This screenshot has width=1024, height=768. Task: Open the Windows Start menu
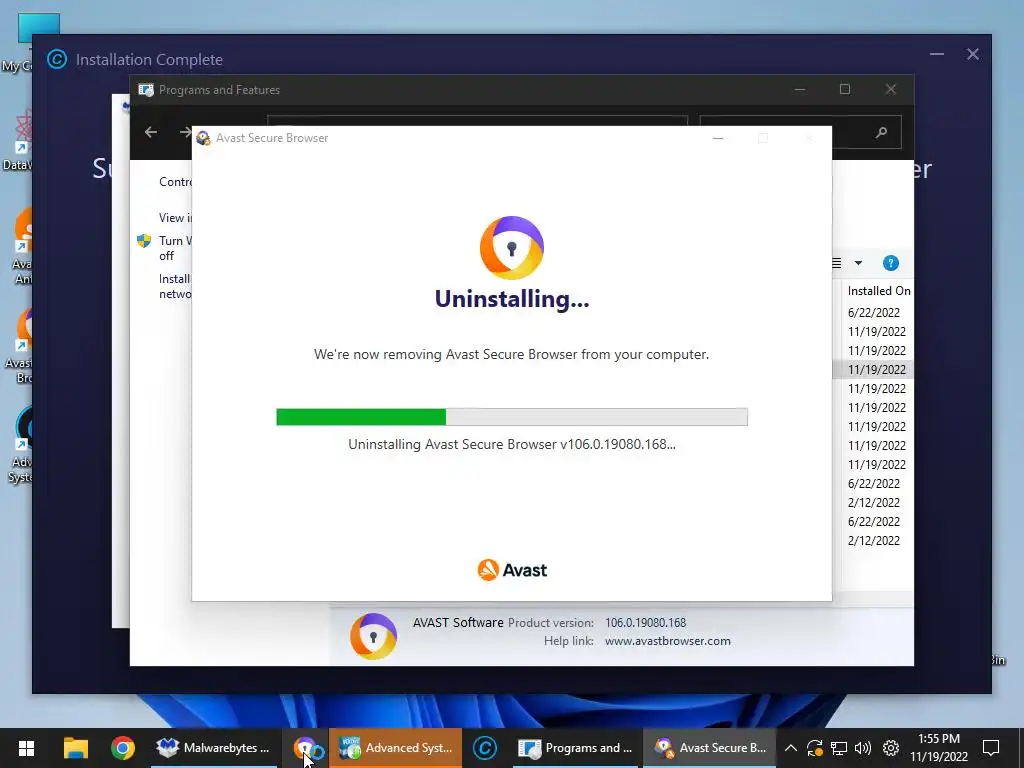click(26, 748)
